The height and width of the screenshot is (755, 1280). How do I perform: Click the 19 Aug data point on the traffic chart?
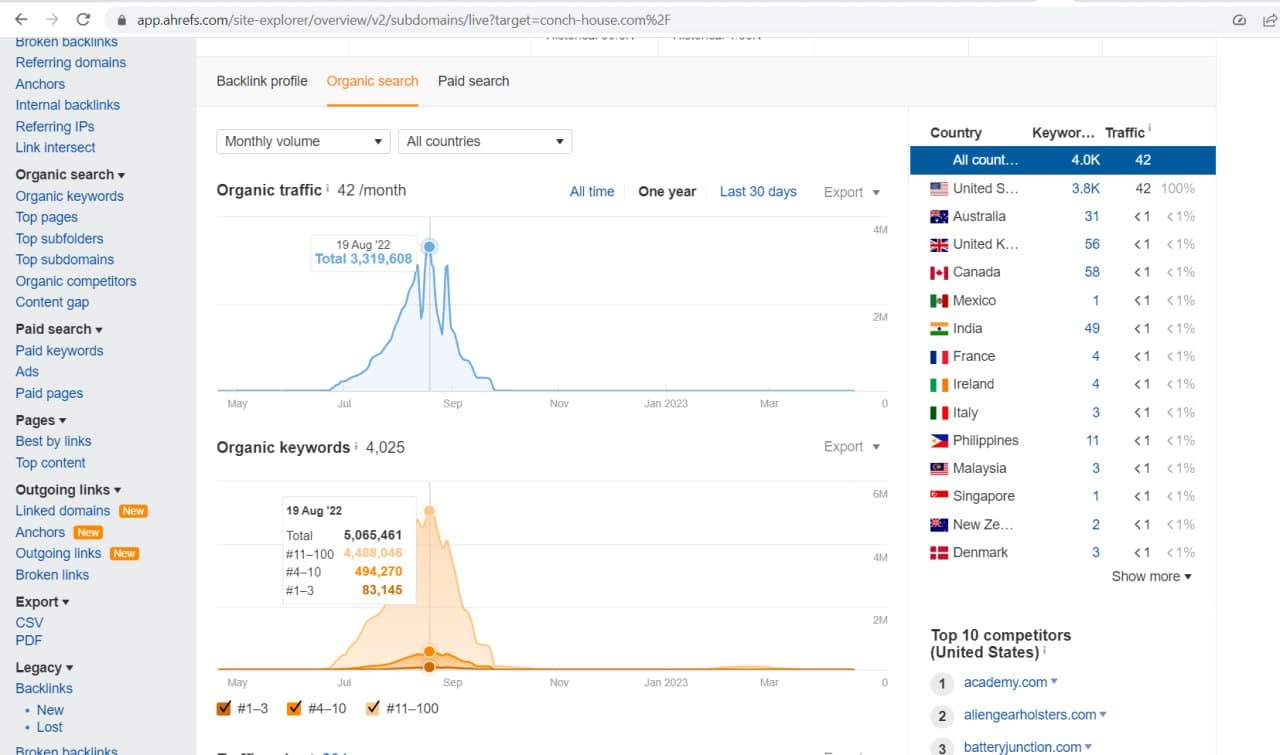pyautogui.click(x=430, y=246)
